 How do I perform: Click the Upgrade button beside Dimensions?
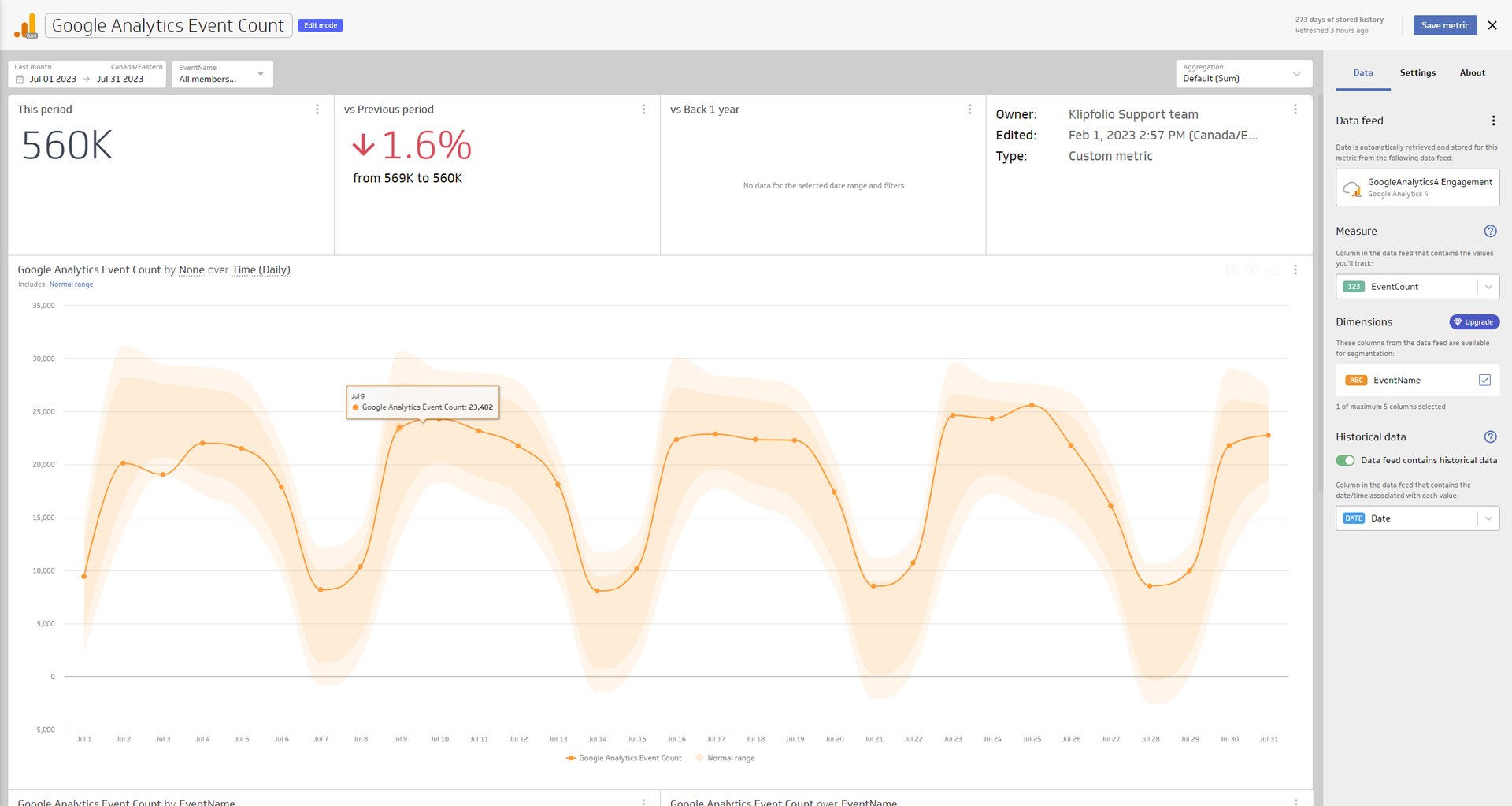1474,322
